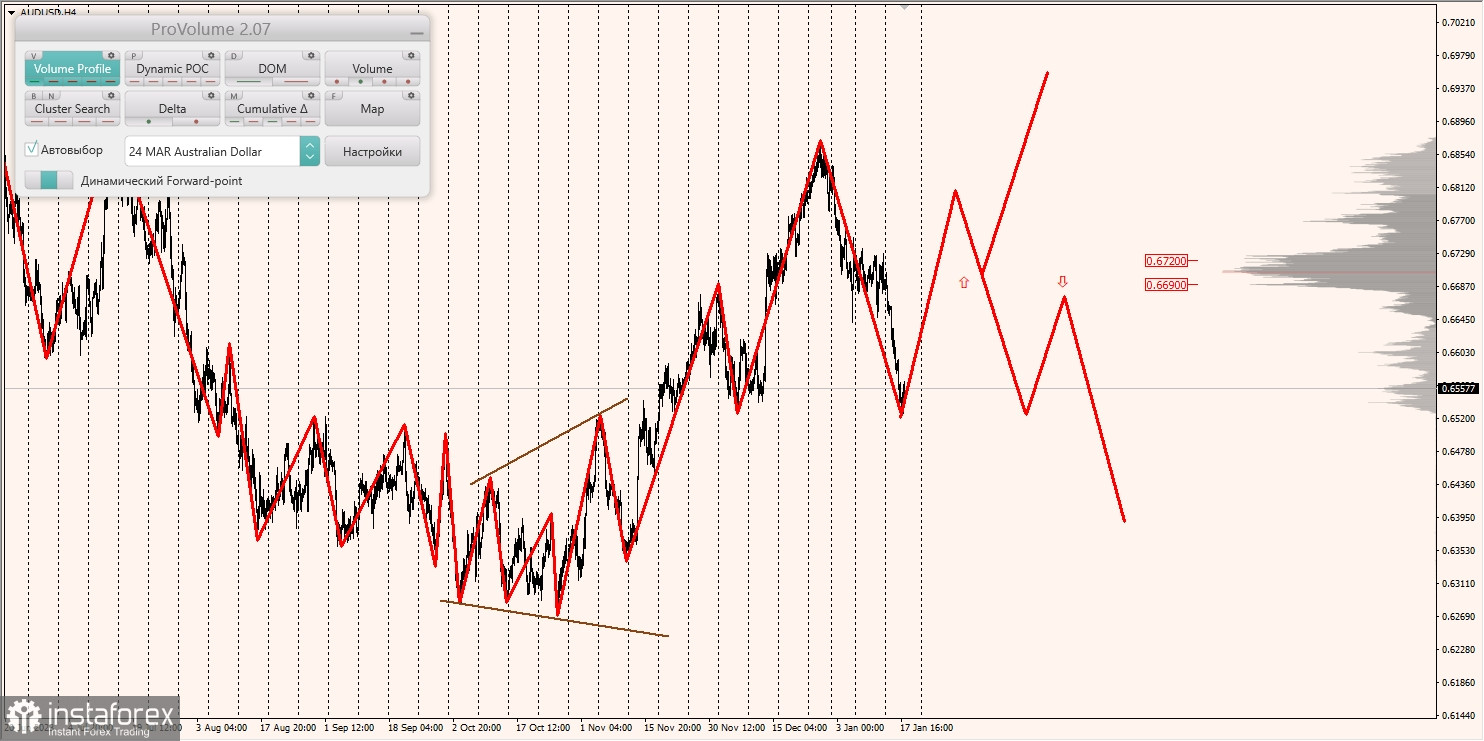
Task: Click the chart shift marker on top edge
Action: tap(905, 6)
